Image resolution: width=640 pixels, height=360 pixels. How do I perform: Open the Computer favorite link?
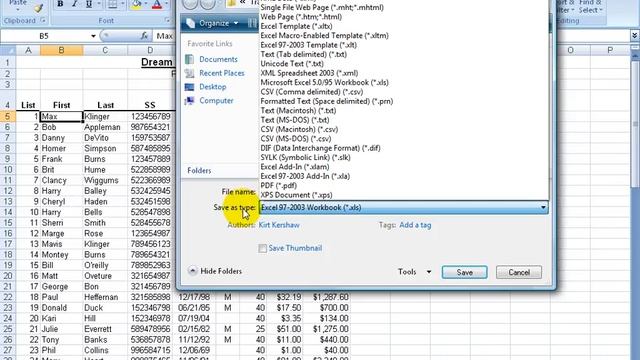pos(216,100)
